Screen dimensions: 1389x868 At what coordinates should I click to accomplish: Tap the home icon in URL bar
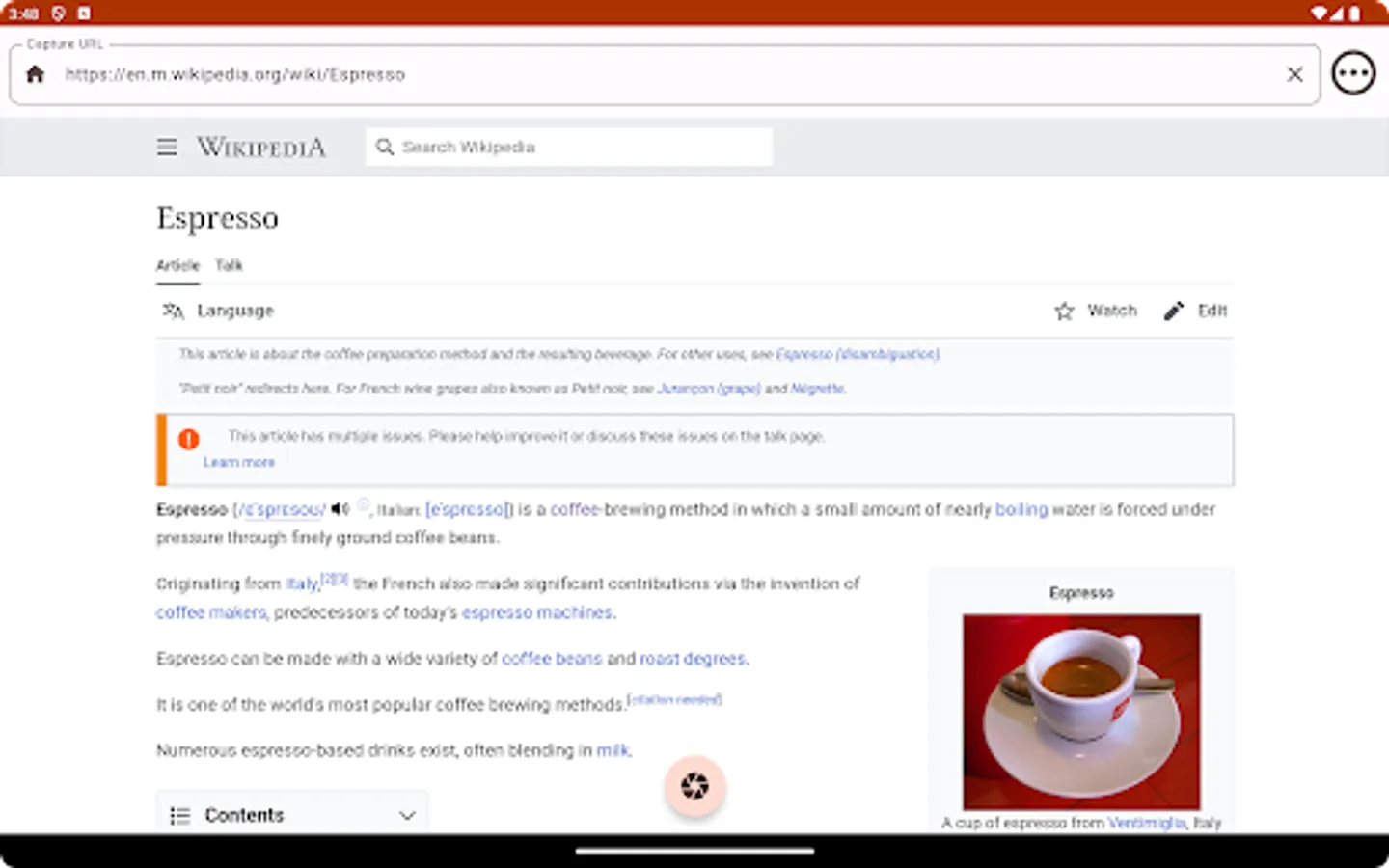(x=36, y=74)
